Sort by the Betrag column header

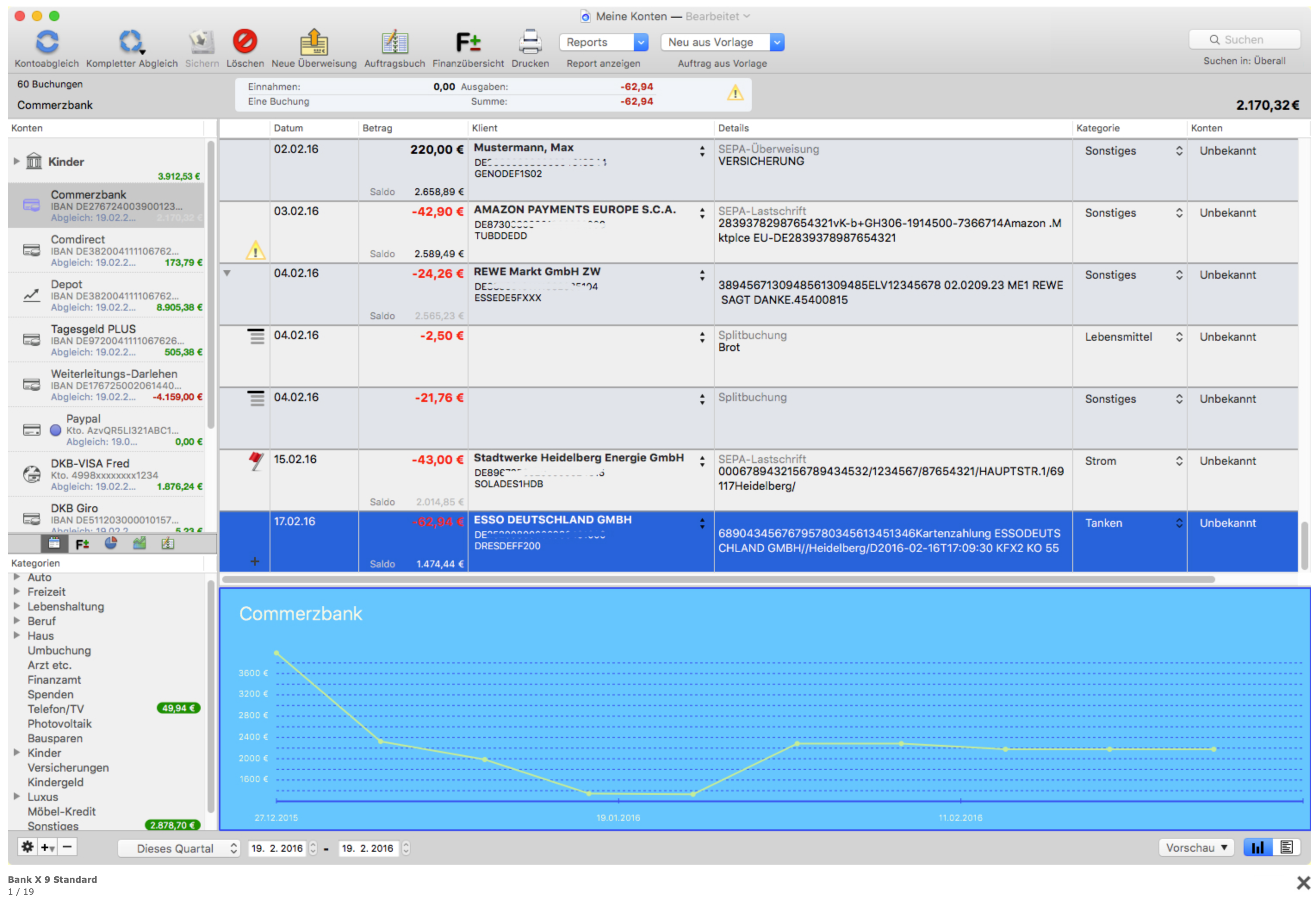pos(413,128)
